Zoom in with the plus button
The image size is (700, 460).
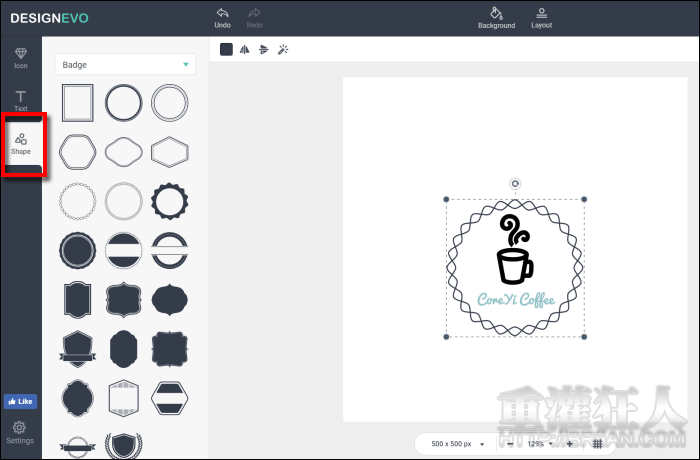[x=570, y=443]
